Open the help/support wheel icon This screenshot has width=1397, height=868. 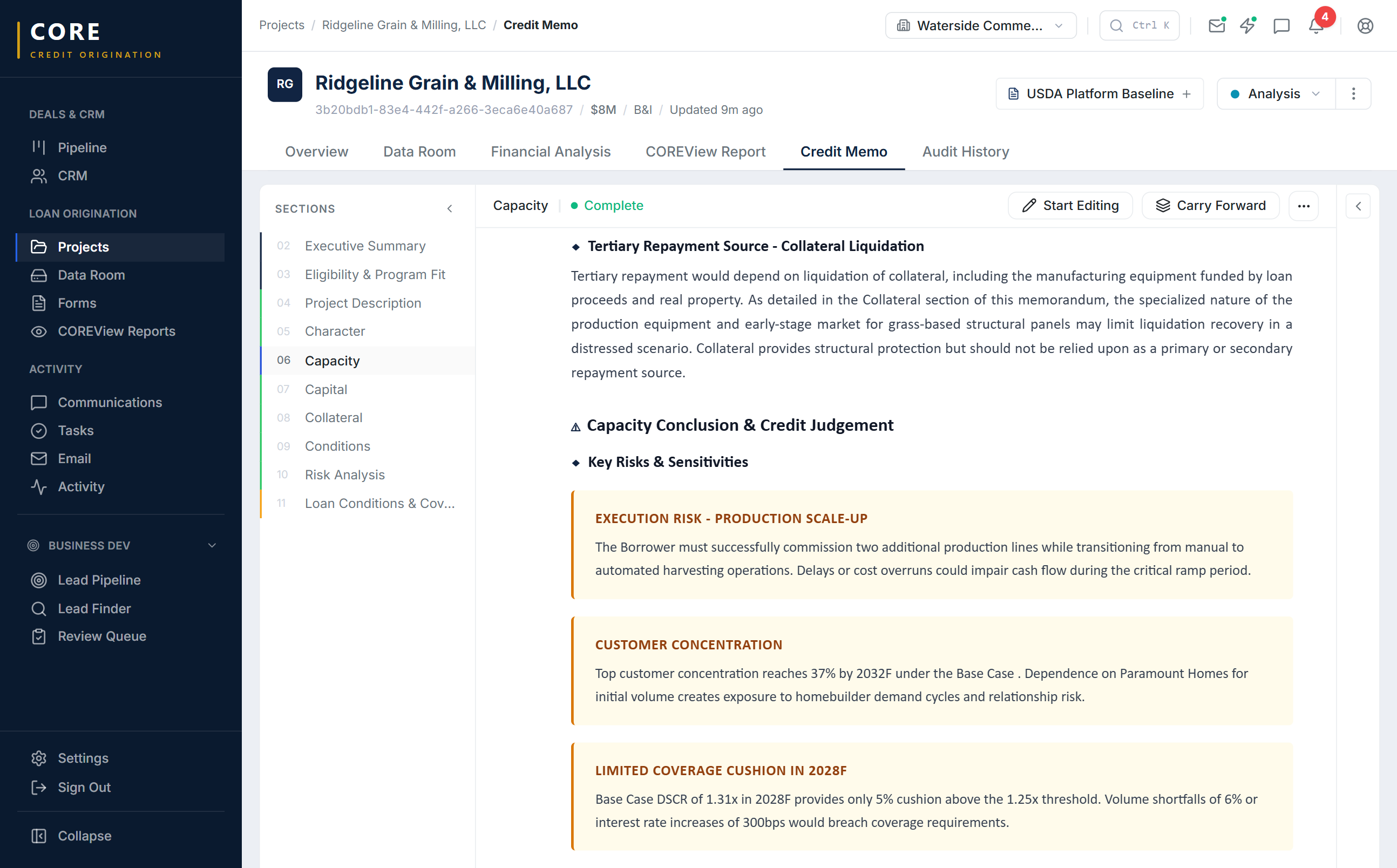pos(1365,25)
